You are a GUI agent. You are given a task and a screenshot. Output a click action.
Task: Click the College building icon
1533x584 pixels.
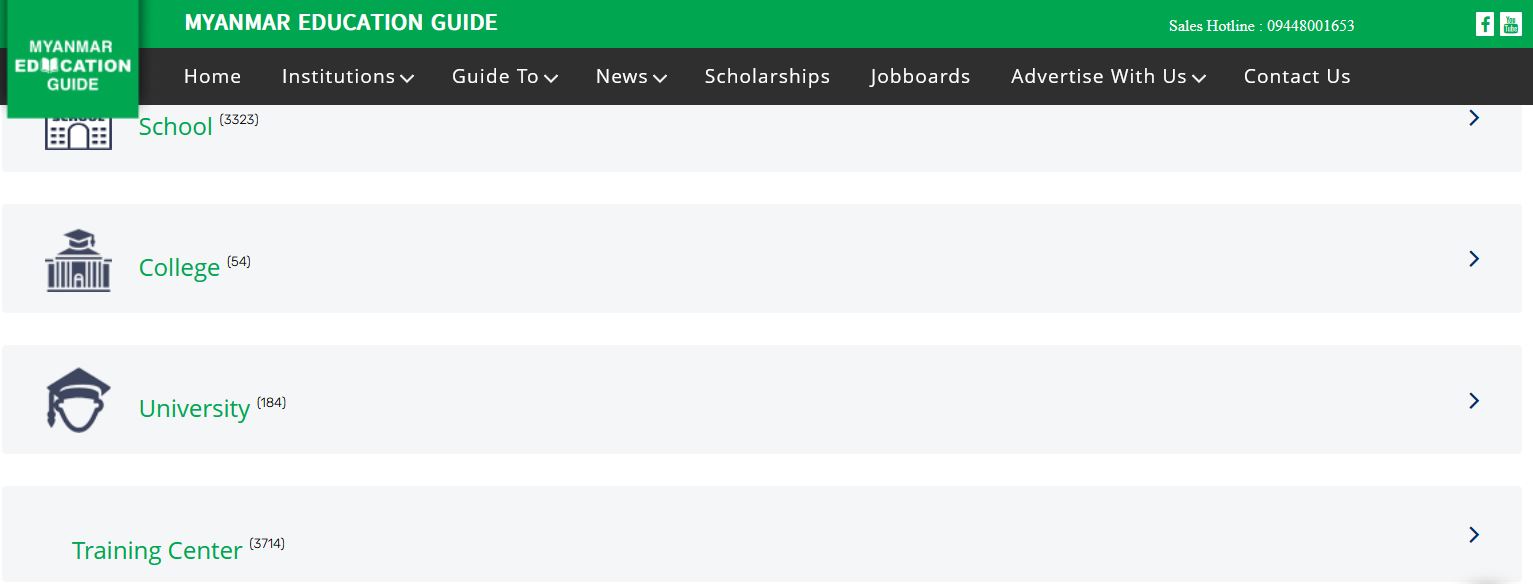point(78,261)
